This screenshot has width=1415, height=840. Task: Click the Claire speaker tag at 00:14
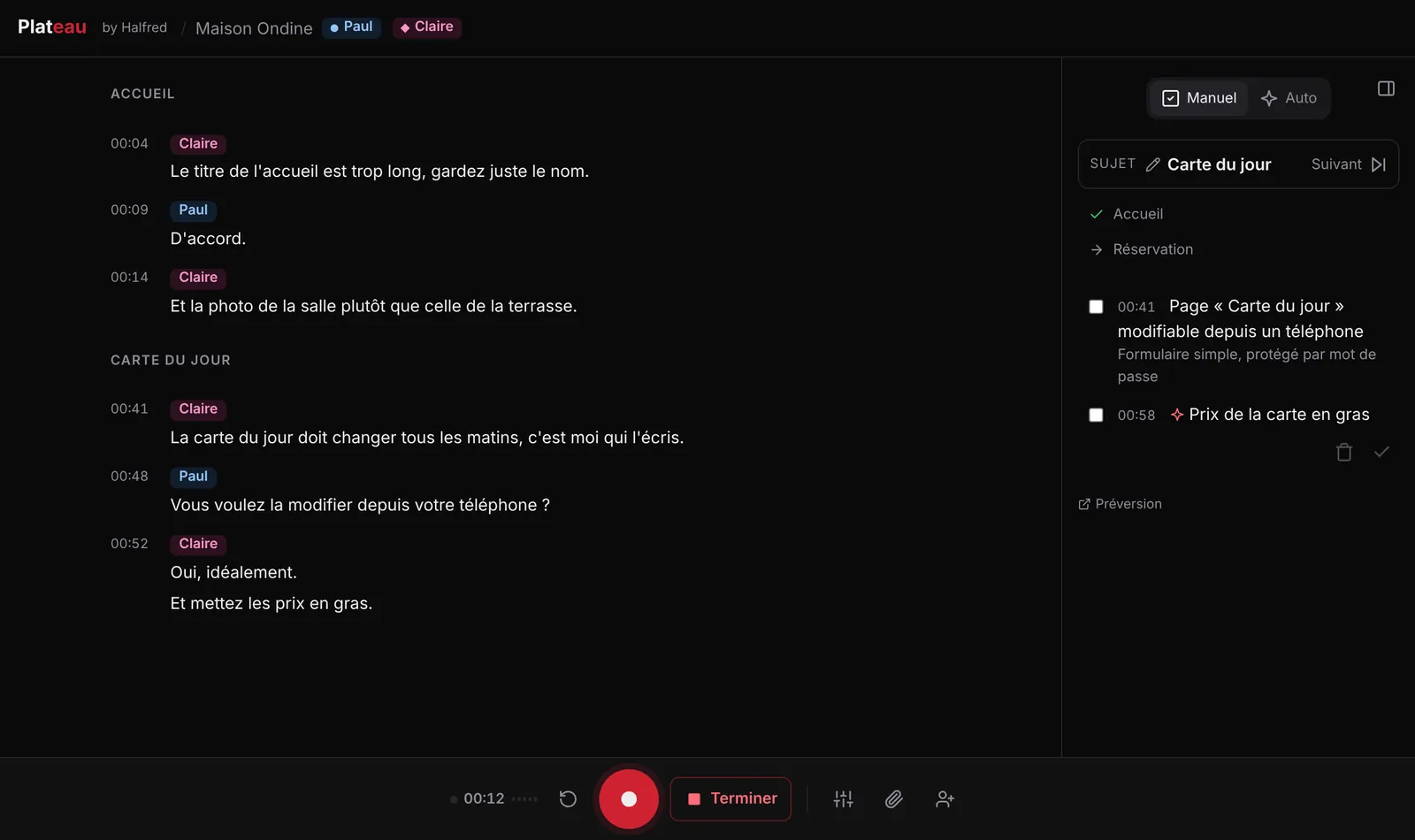coord(198,278)
